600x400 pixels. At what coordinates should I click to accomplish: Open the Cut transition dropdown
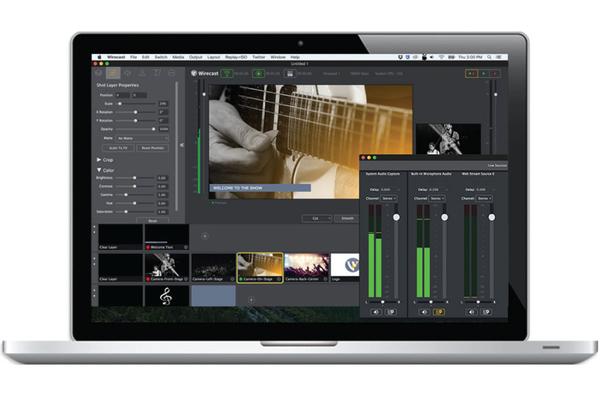coord(317,219)
